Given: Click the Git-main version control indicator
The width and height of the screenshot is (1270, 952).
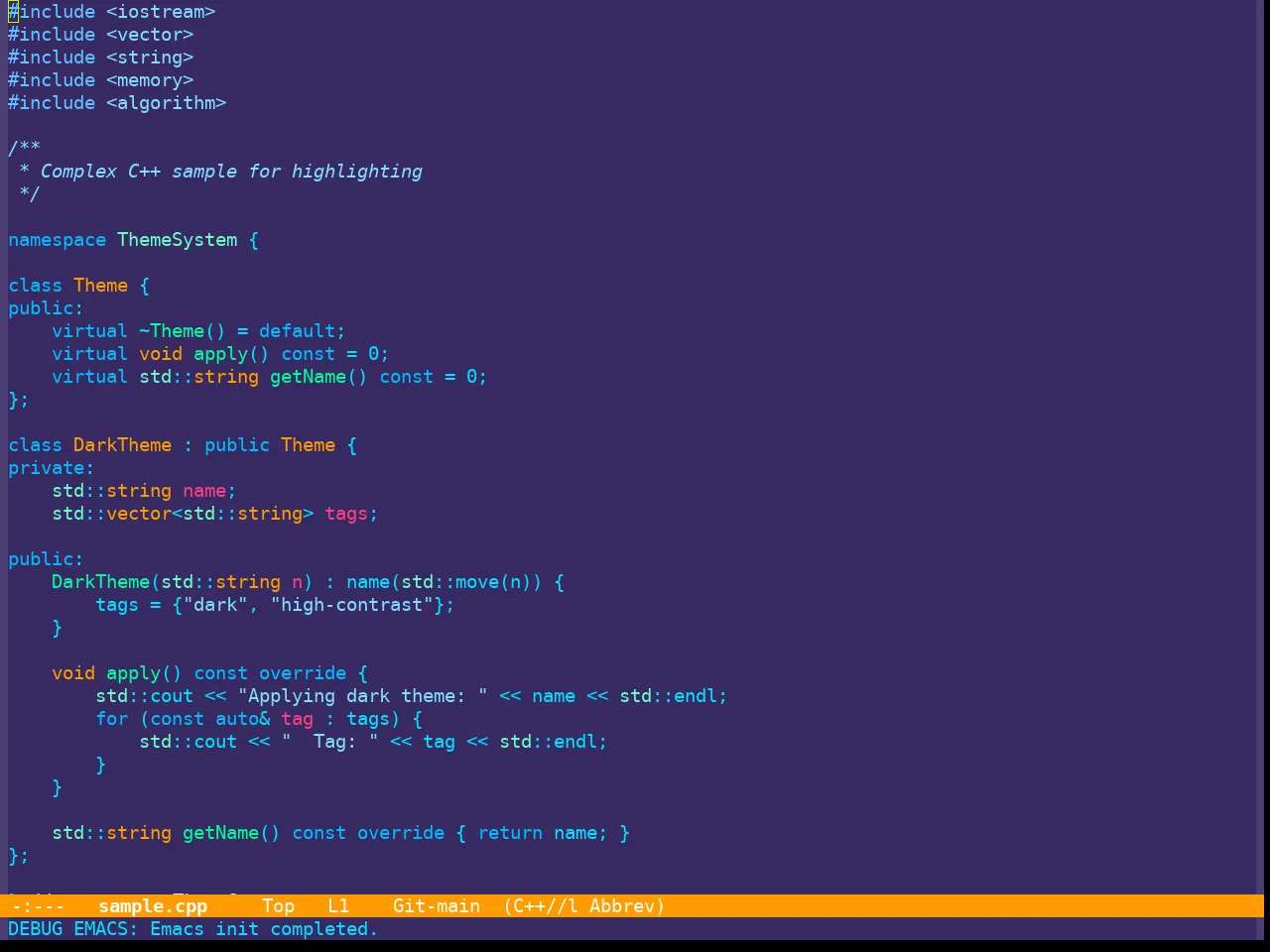Looking at the screenshot, I should tap(437, 906).
